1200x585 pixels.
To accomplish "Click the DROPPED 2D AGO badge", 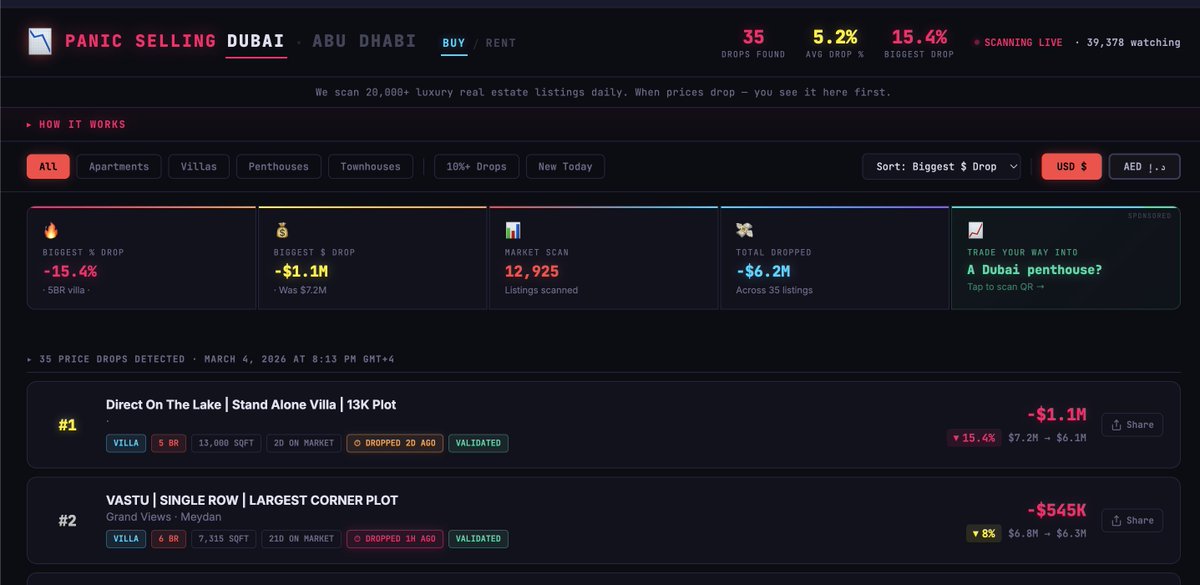I will click(x=394, y=443).
